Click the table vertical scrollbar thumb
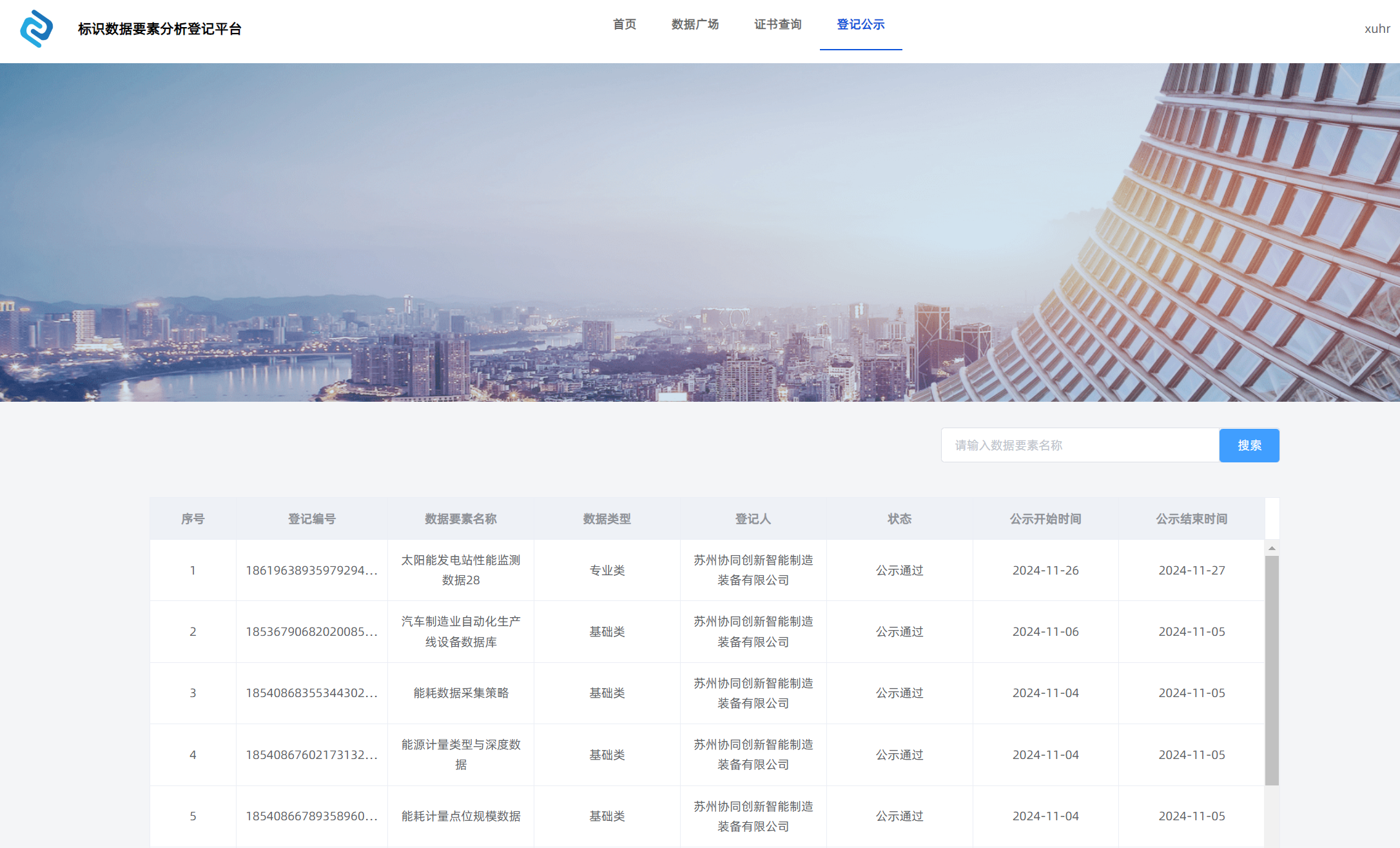 1272,670
